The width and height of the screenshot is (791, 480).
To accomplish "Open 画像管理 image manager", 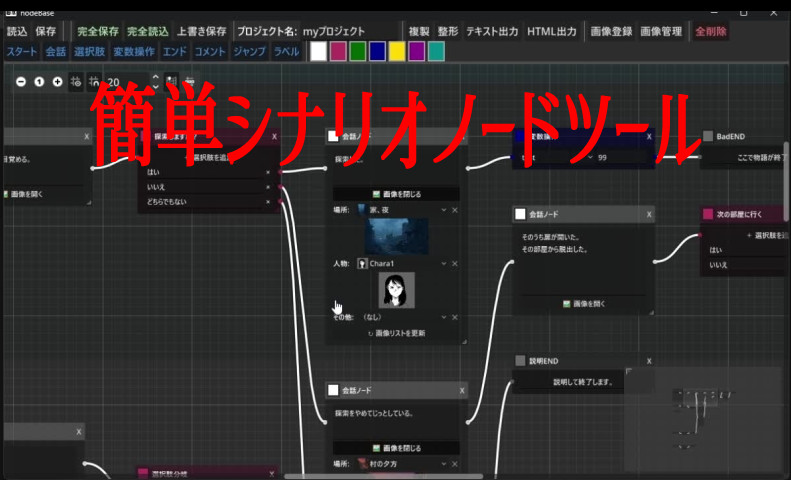I will (x=661, y=31).
